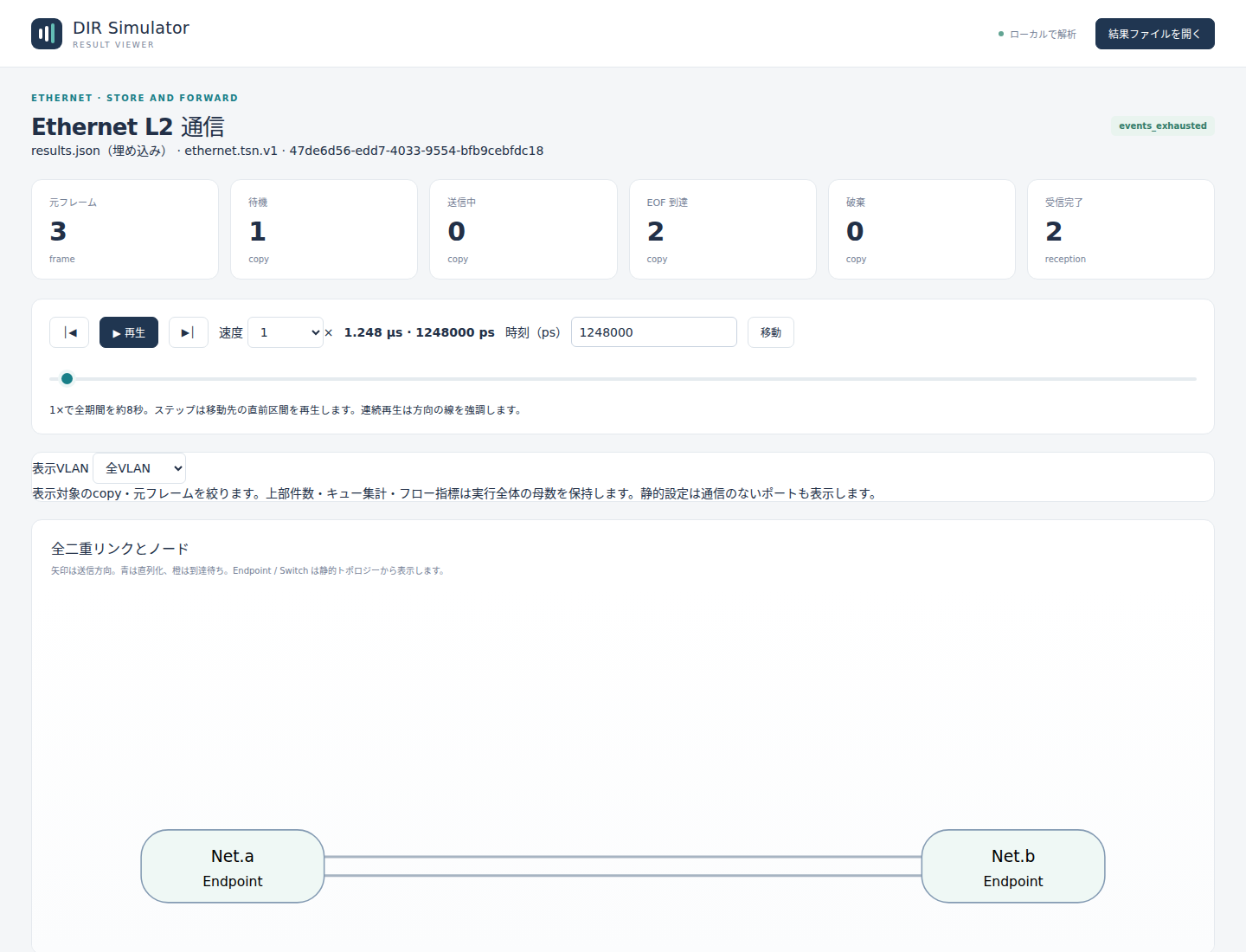Click the 全二重リンクとノード section title
The width and height of the screenshot is (1246, 952).
[x=120, y=549]
